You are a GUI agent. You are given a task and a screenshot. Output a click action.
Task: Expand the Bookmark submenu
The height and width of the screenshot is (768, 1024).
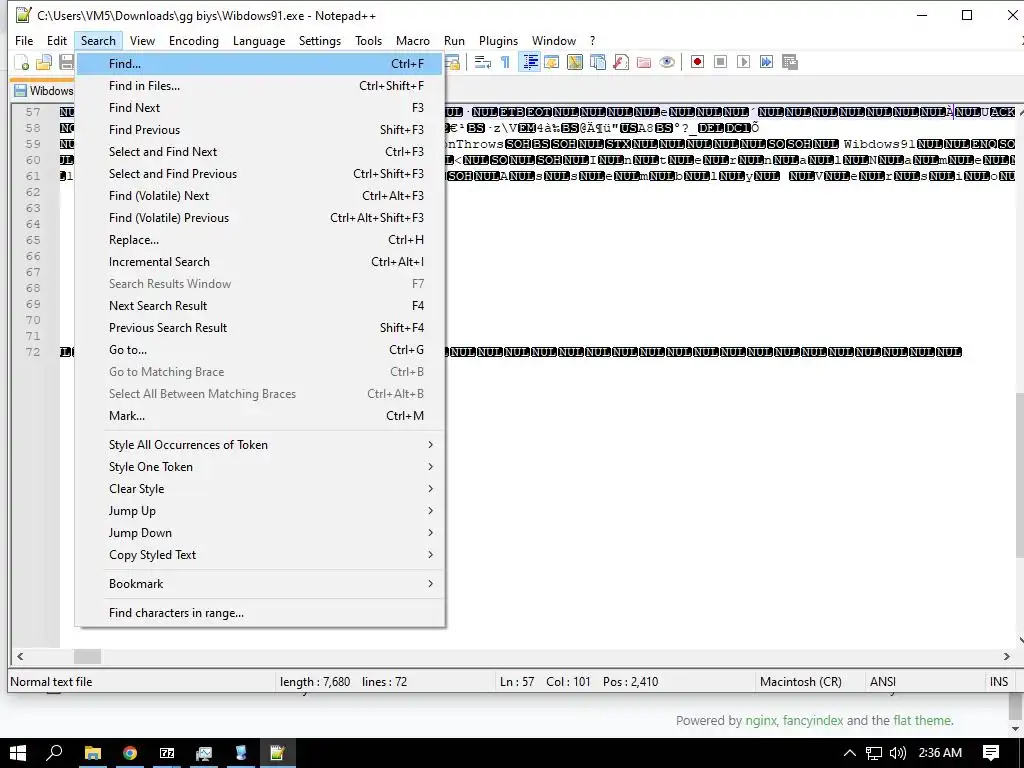[x=260, y=584]
